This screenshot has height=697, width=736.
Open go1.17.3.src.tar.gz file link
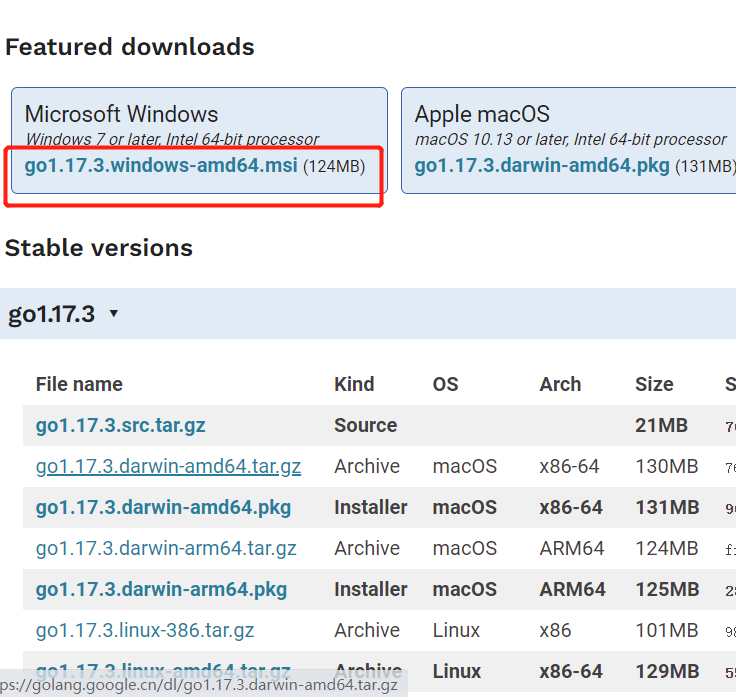(121, 425)
